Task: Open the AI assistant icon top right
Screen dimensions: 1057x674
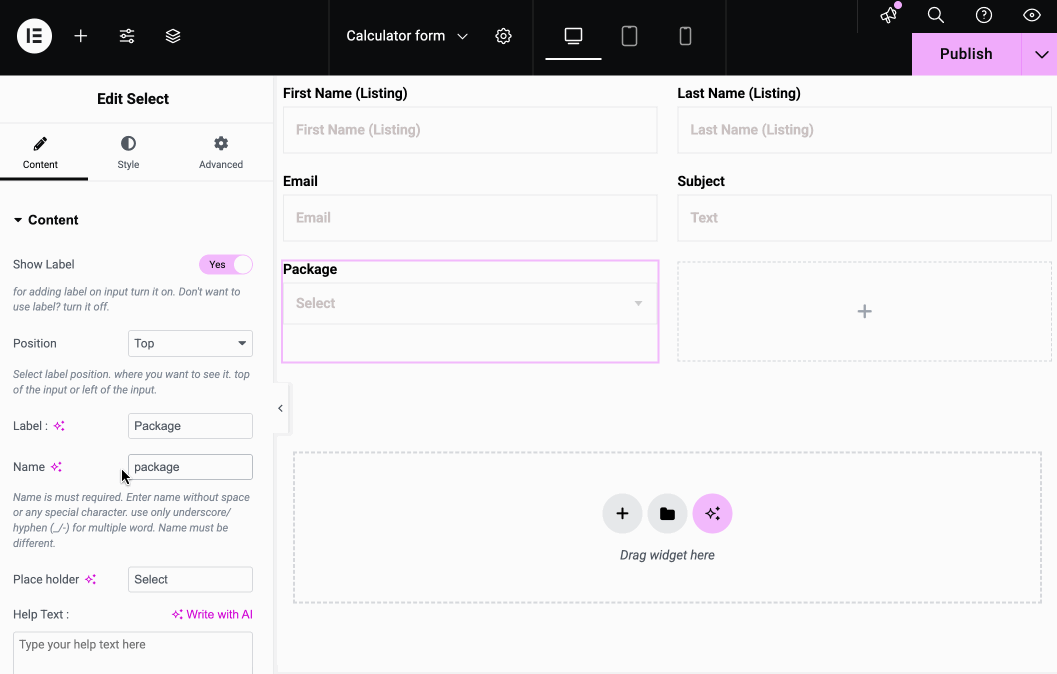Action: point(887,16)
